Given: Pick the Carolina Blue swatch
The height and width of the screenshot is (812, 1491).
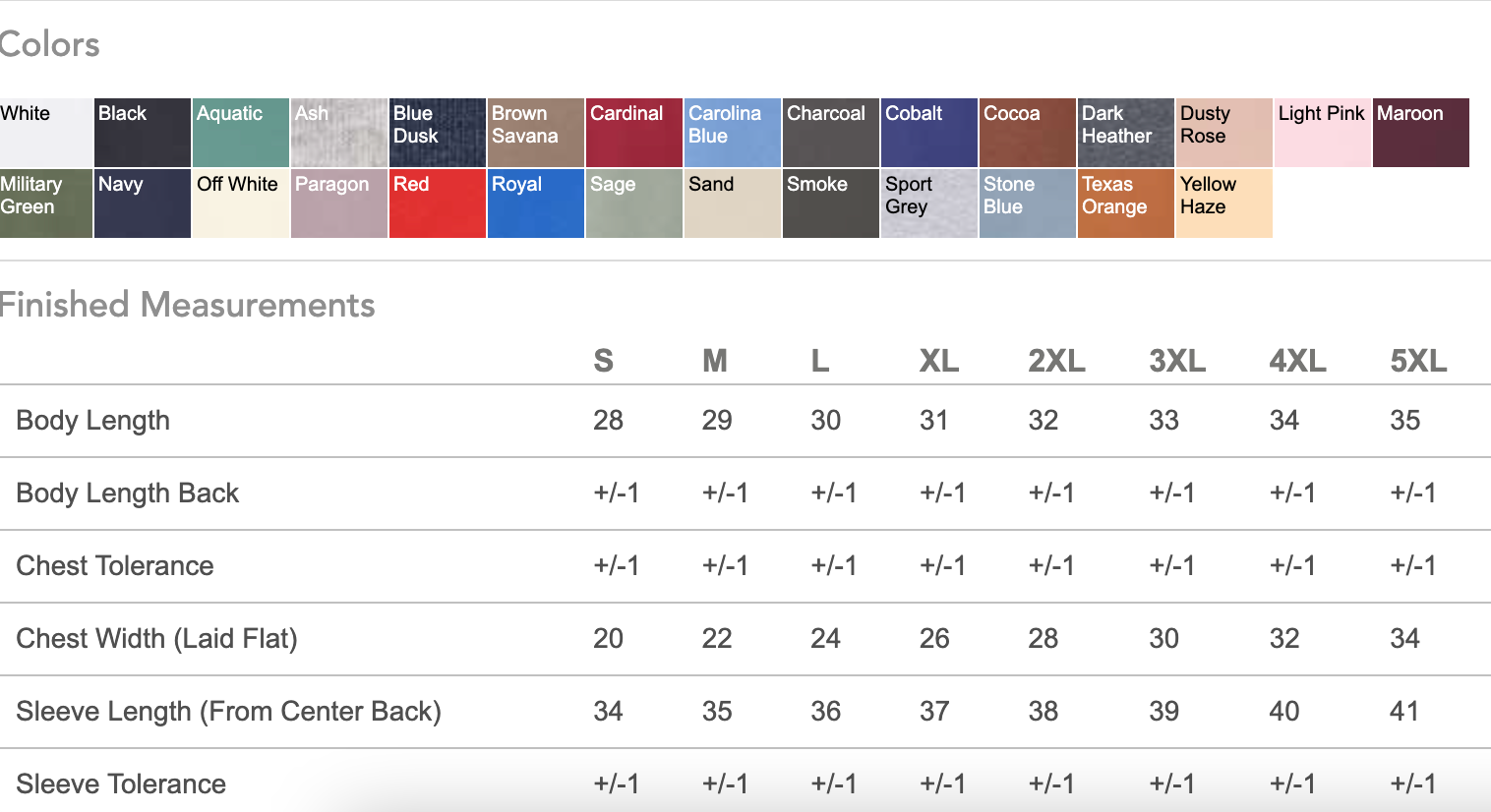Looking at the screenshot, I should point(733,133).
